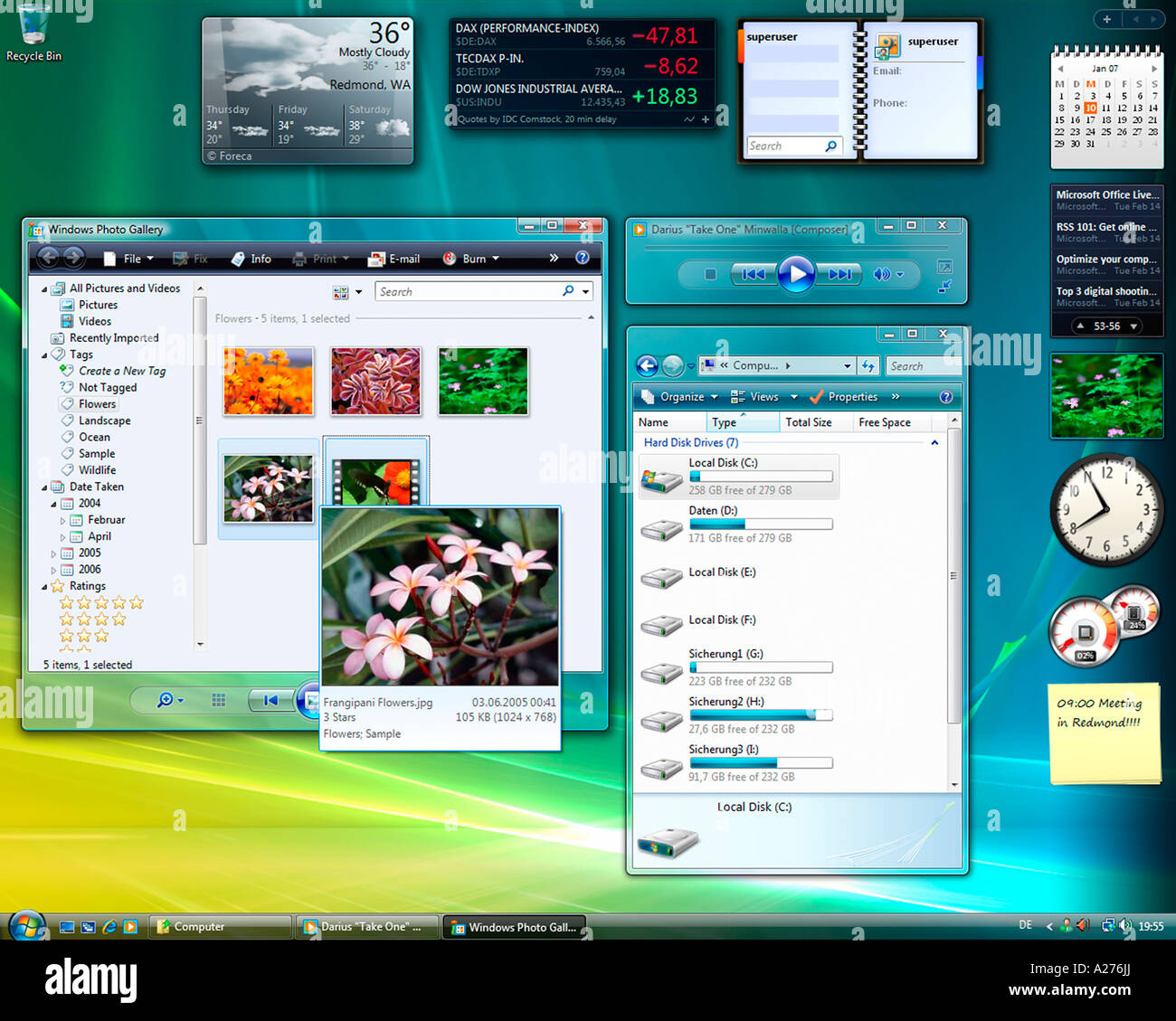1176x1021 pixels.
Task: Stop playback in Media Player
Action: click(711, 274)
